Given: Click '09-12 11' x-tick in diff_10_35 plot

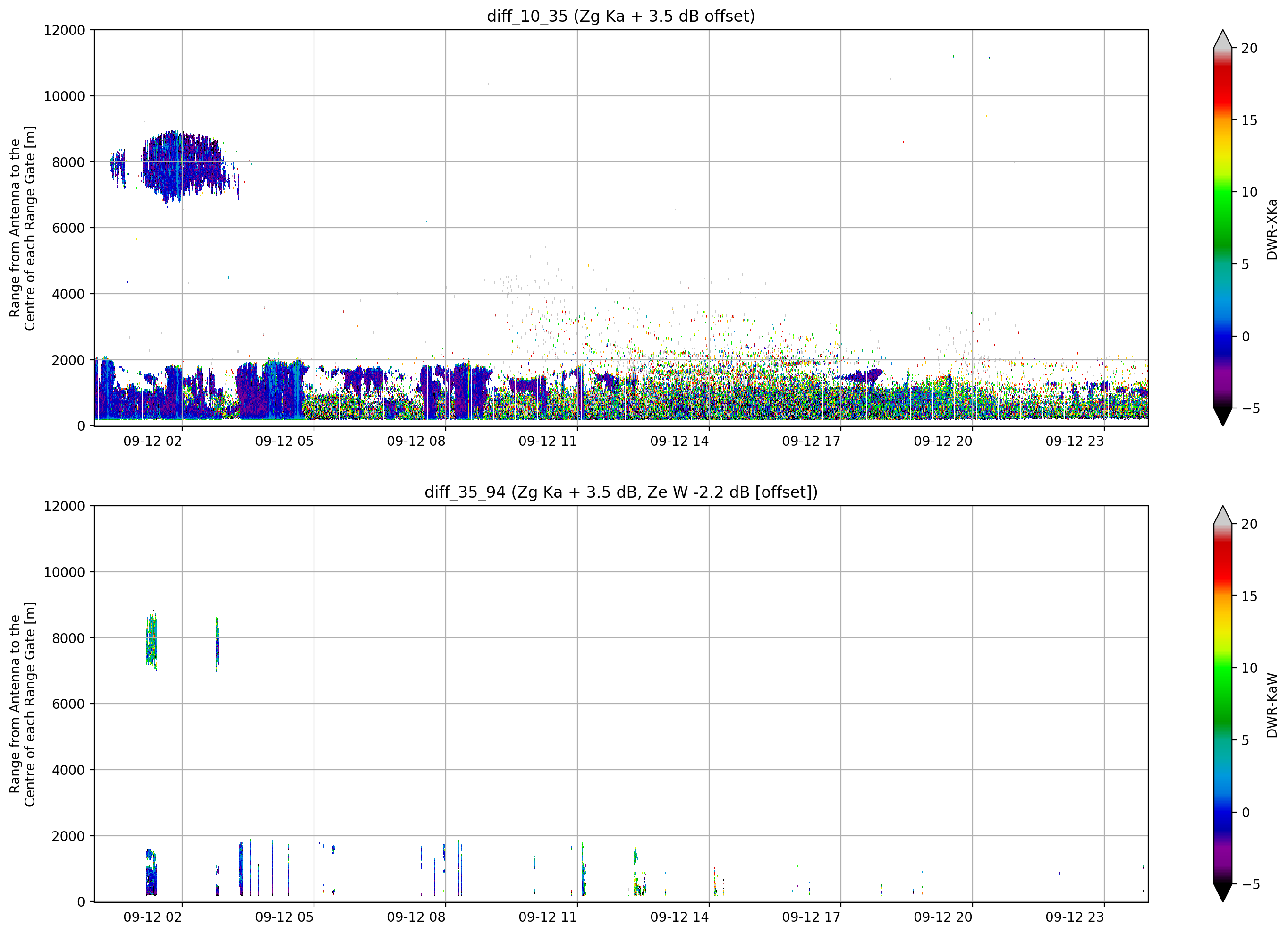Looking at the screenshot, I should click(x=548, y=442).
